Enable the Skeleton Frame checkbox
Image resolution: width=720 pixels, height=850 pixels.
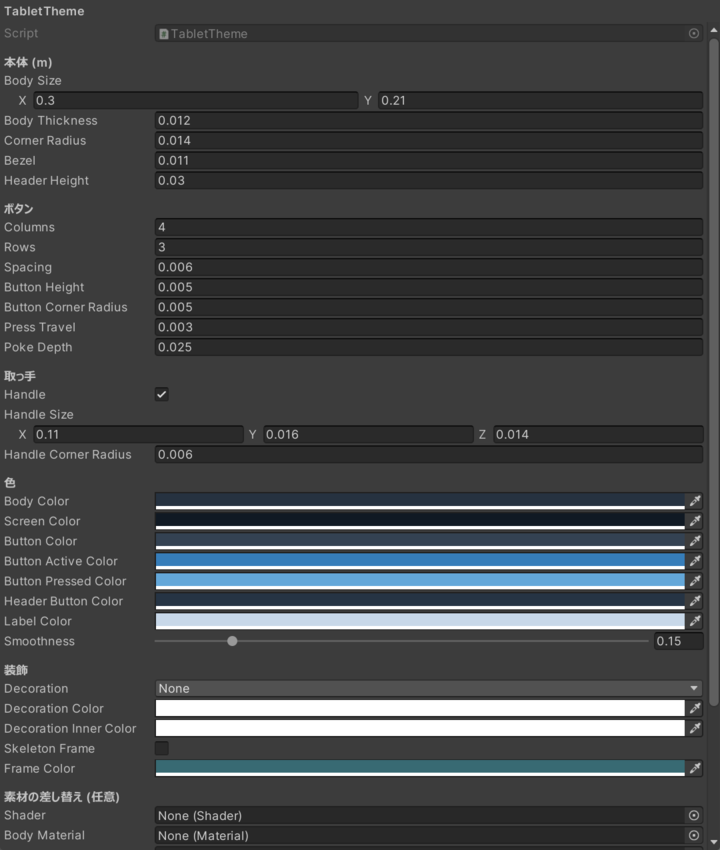[x=162, y=749]
